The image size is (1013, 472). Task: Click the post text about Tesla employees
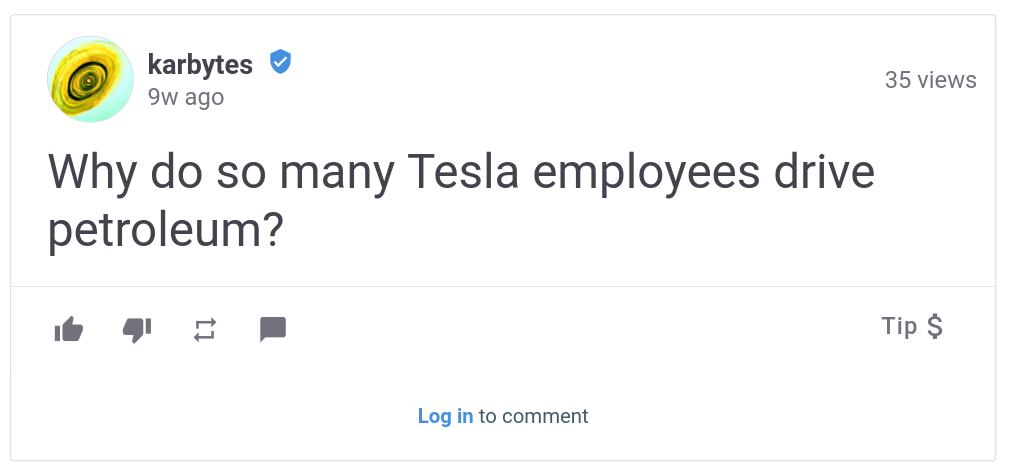coord(461,201)
